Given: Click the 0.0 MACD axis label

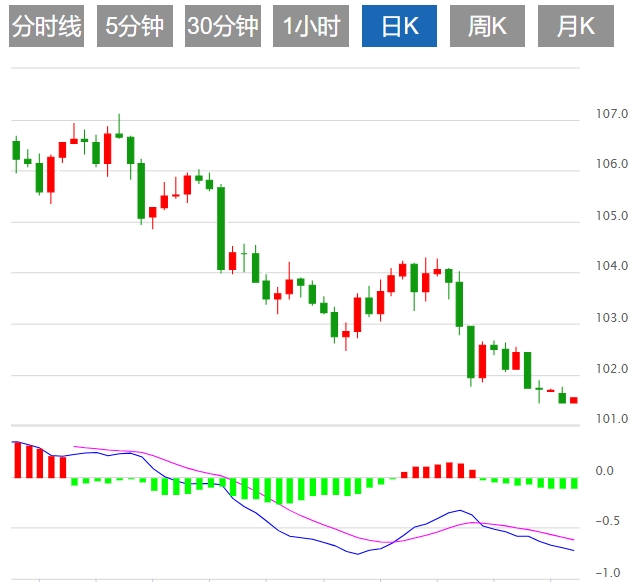Looking at the screenshot, I should [604, 470].
